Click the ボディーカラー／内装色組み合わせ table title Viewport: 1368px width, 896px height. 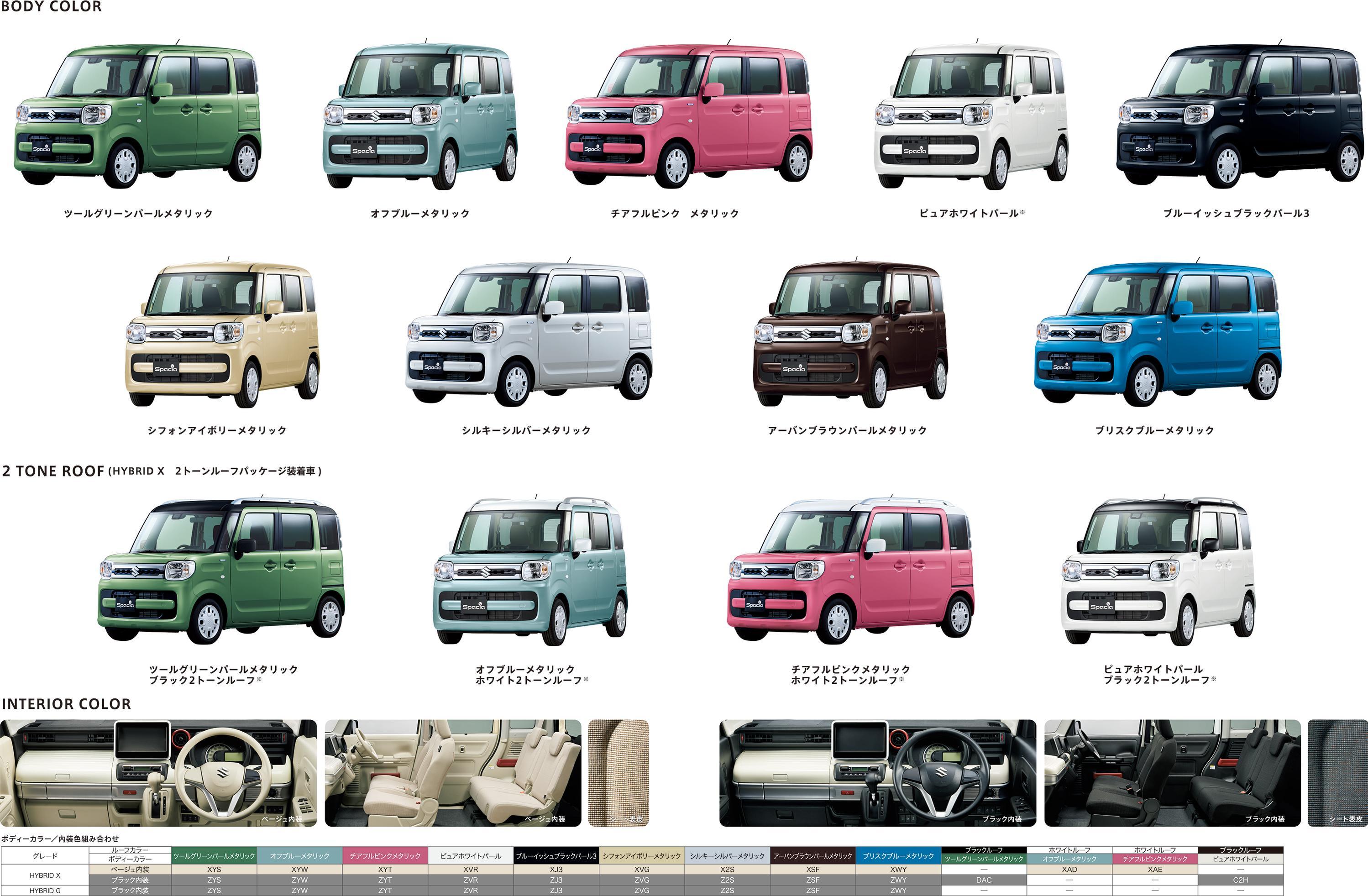click(x=60, y=838)
